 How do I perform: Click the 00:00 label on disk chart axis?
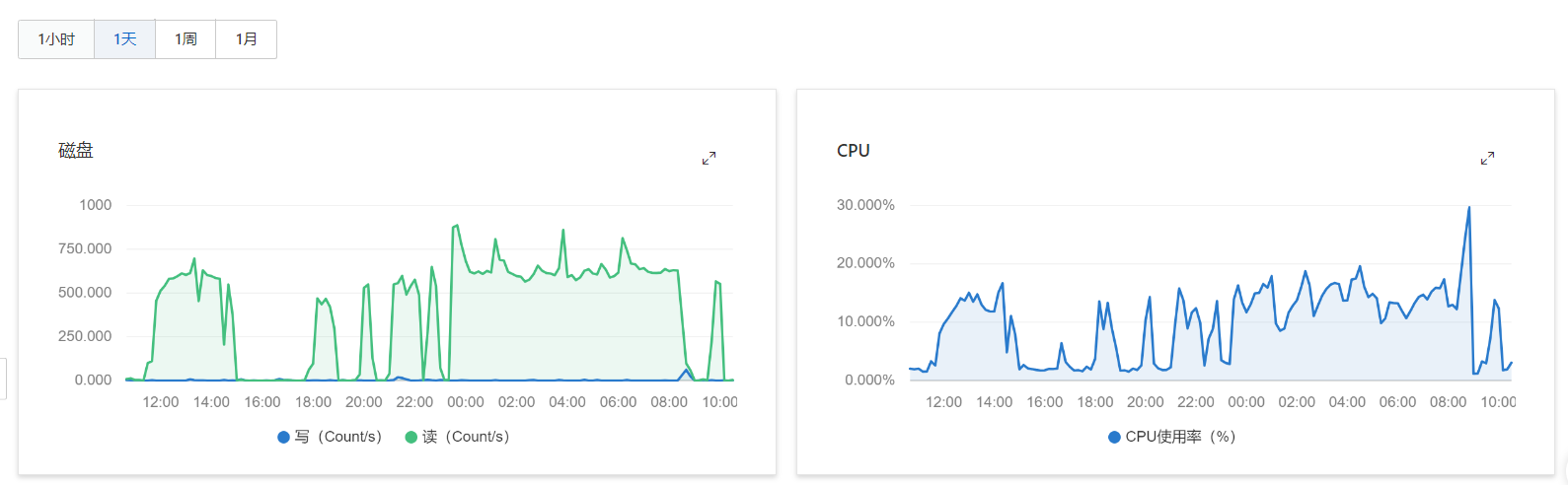[x=466, y=402]
